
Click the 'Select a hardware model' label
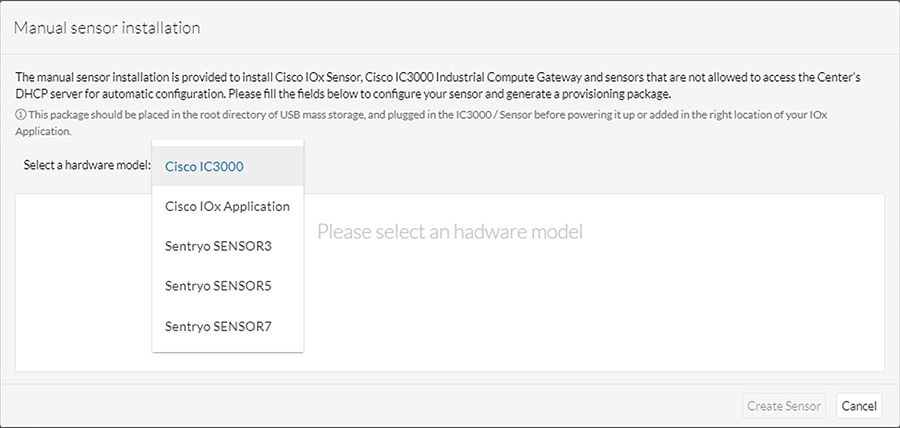click(87, 165)
